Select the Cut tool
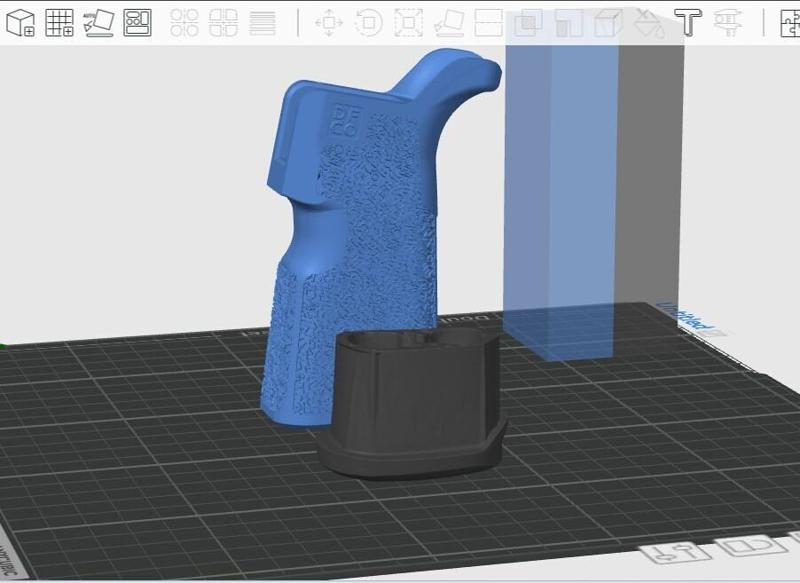The height and width of the screenshot is (583, 800). coord(489,23)
